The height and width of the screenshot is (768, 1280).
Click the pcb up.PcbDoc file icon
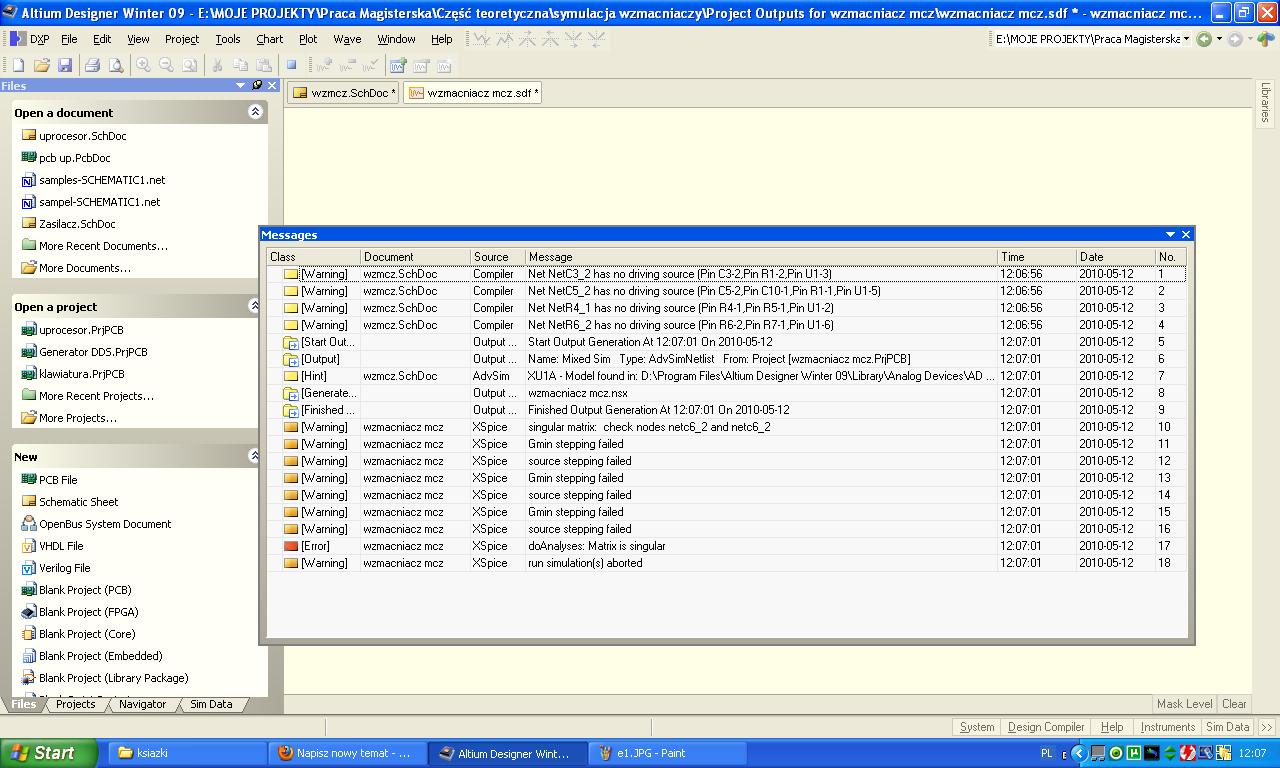point(29,158)
